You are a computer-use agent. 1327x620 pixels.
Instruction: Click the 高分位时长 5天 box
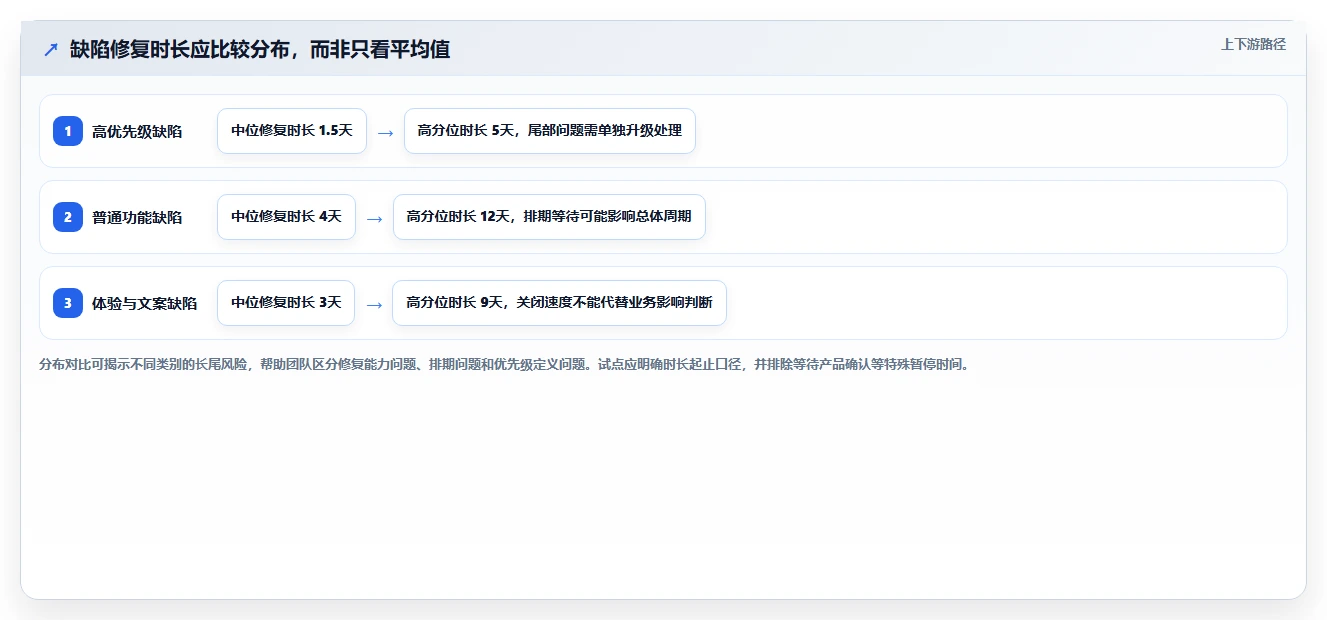[549, 131]
